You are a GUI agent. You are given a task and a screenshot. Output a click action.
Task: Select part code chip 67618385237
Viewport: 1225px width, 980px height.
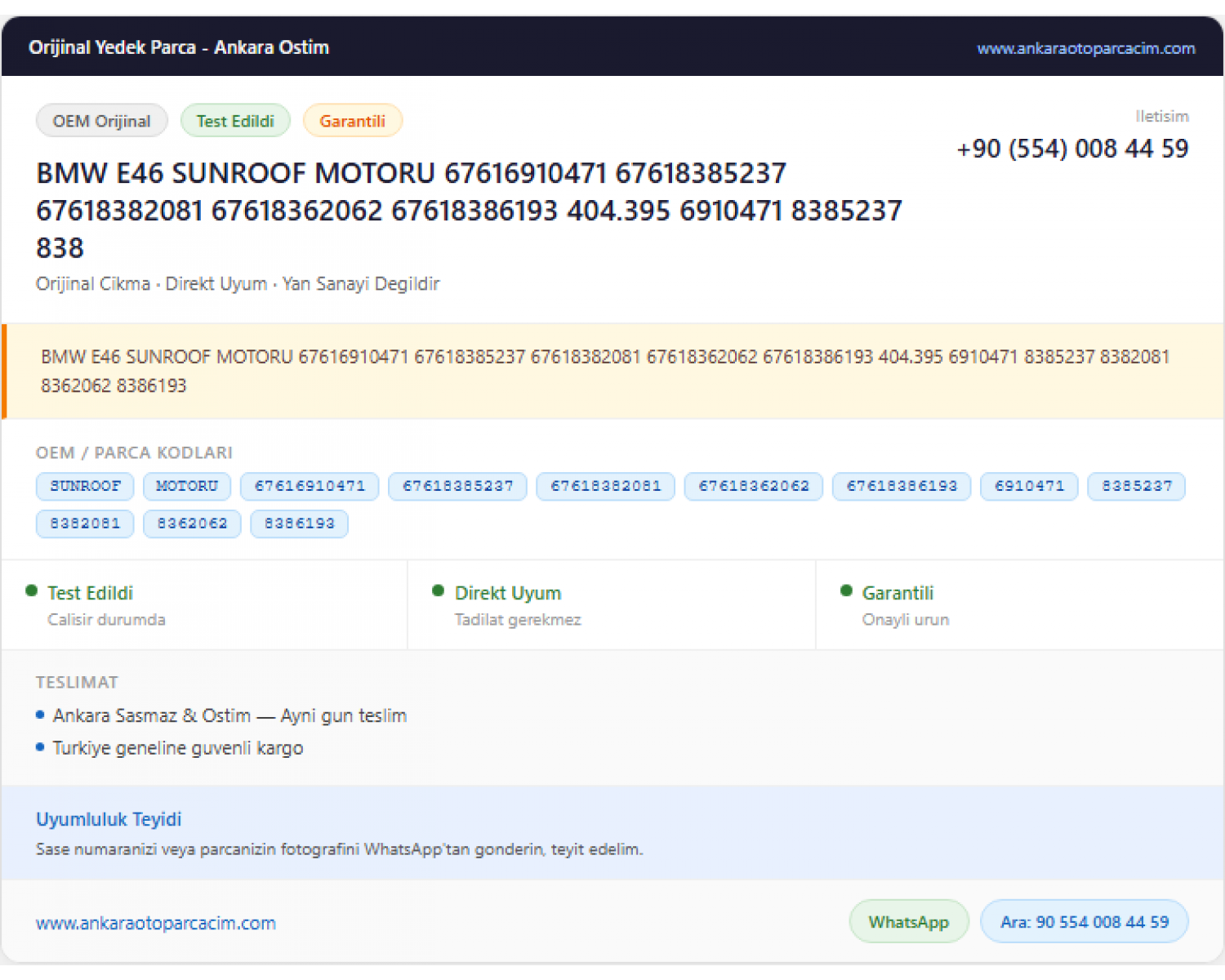pyautogui.click(x=457, y=486)
